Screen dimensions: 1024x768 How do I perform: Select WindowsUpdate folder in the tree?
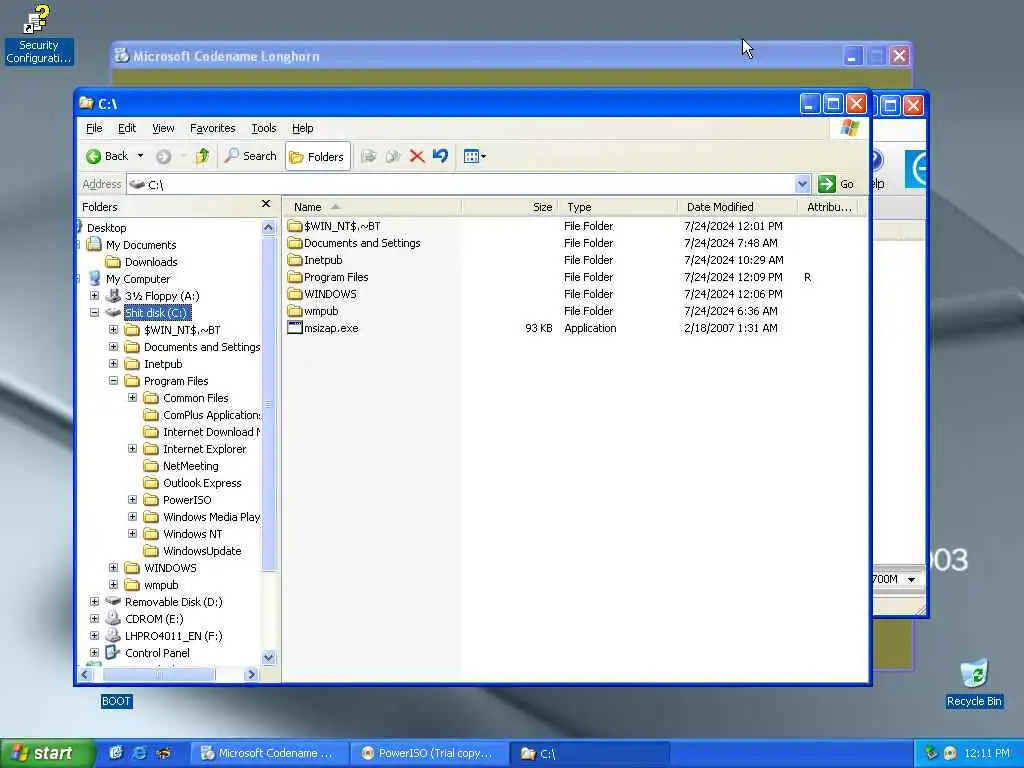[202, 551]
